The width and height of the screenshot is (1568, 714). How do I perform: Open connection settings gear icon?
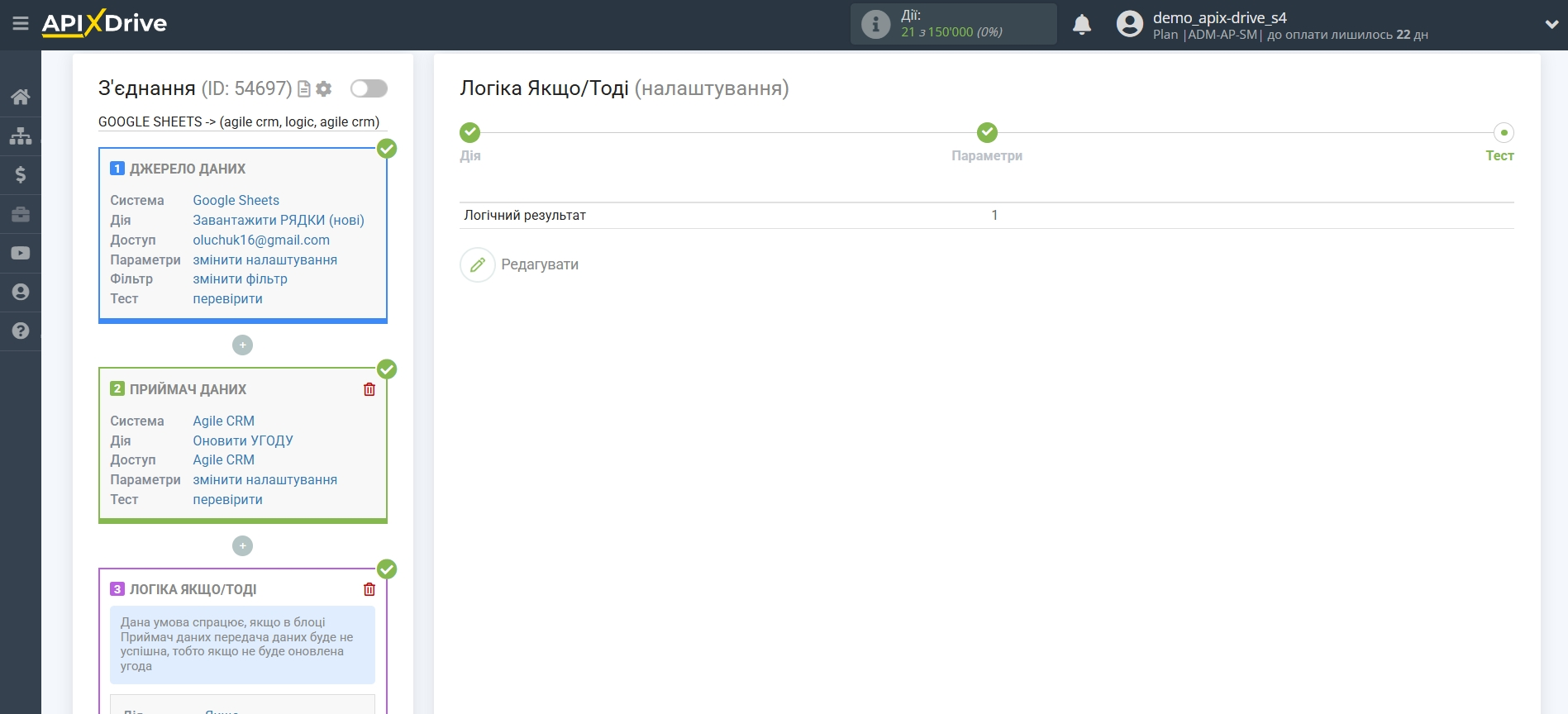tap(324, 88)
